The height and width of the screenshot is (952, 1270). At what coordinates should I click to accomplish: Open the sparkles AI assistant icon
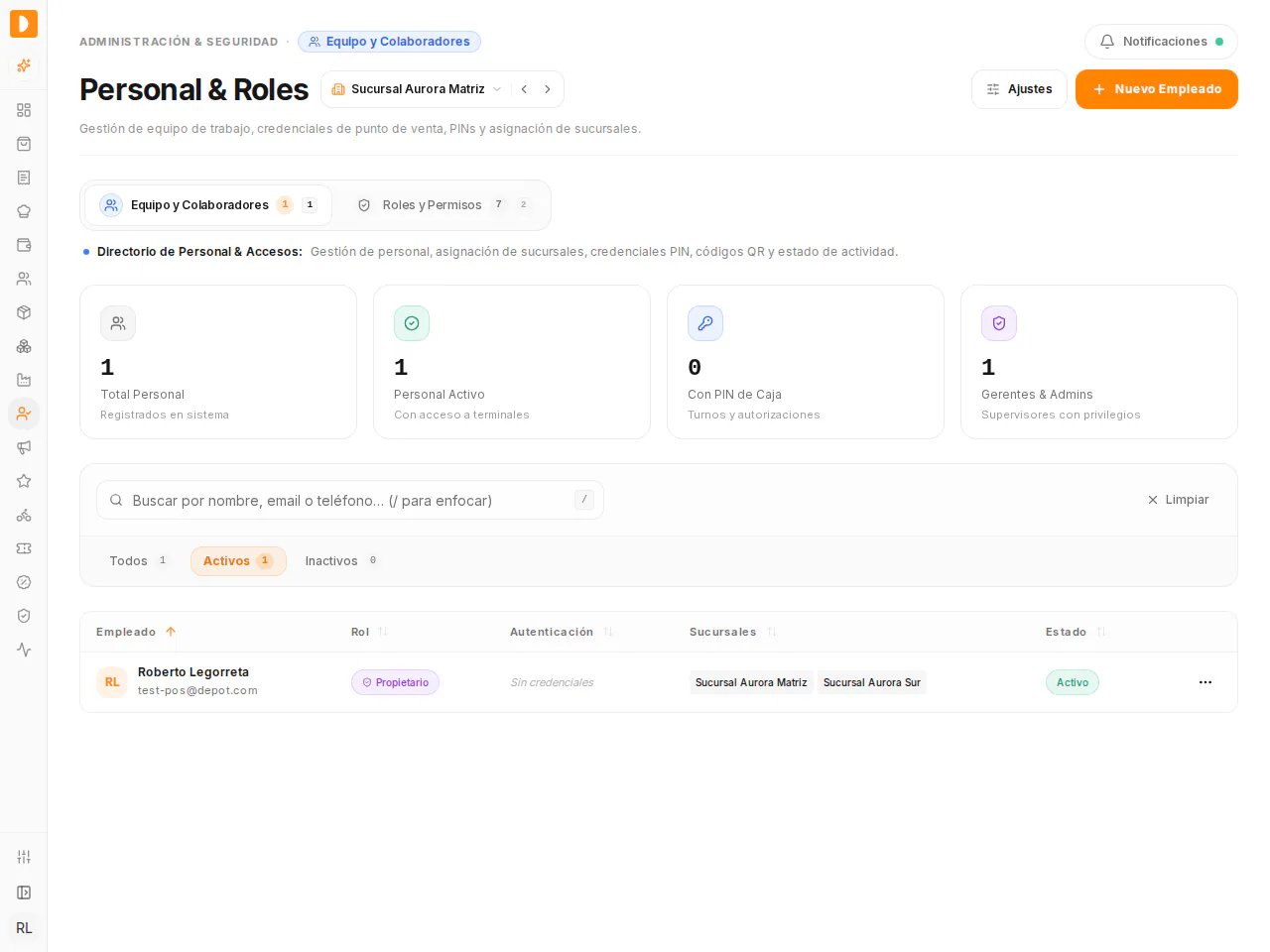[24, 65]
